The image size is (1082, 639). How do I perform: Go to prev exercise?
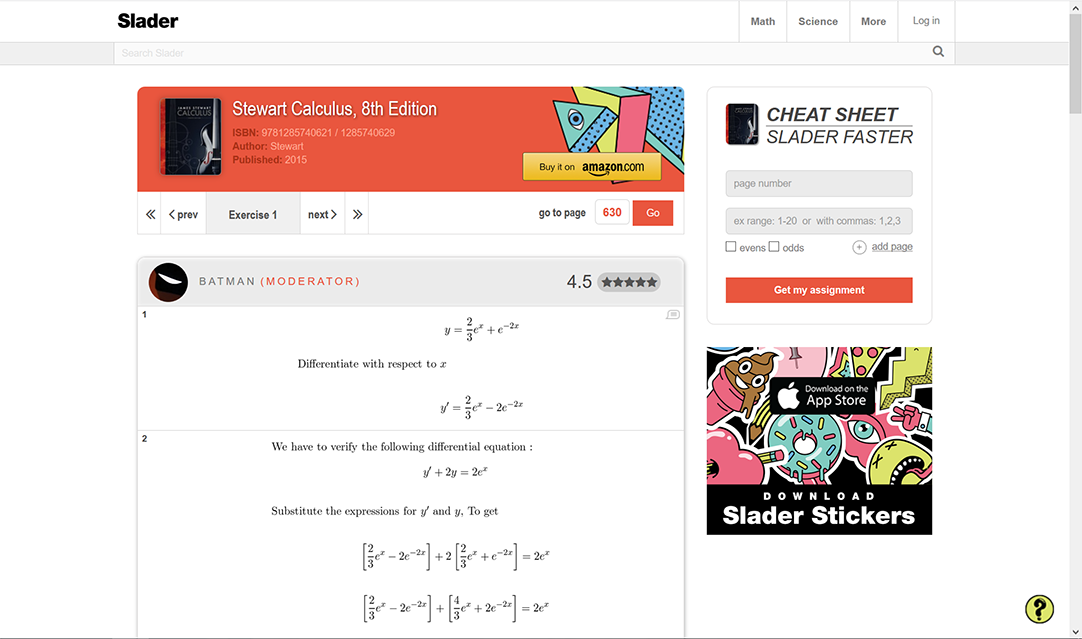point(184,215)
